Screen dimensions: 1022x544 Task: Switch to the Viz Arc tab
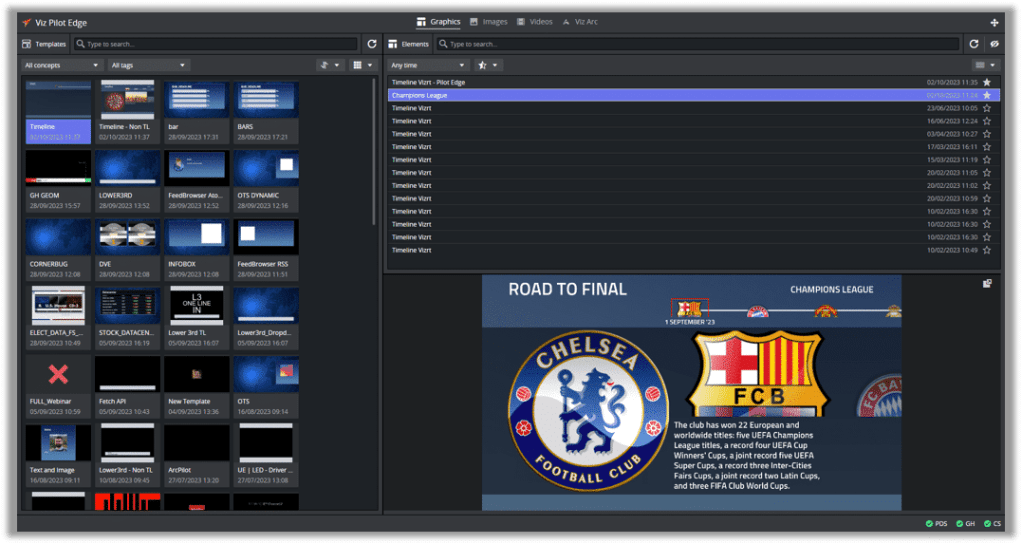[579, 22]
